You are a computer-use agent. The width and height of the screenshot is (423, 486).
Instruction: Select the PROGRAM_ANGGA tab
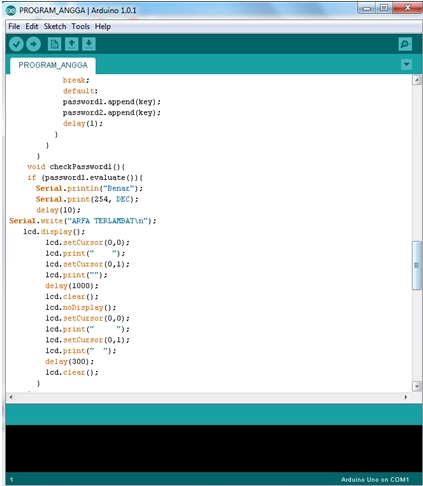(x=53, y=65)
